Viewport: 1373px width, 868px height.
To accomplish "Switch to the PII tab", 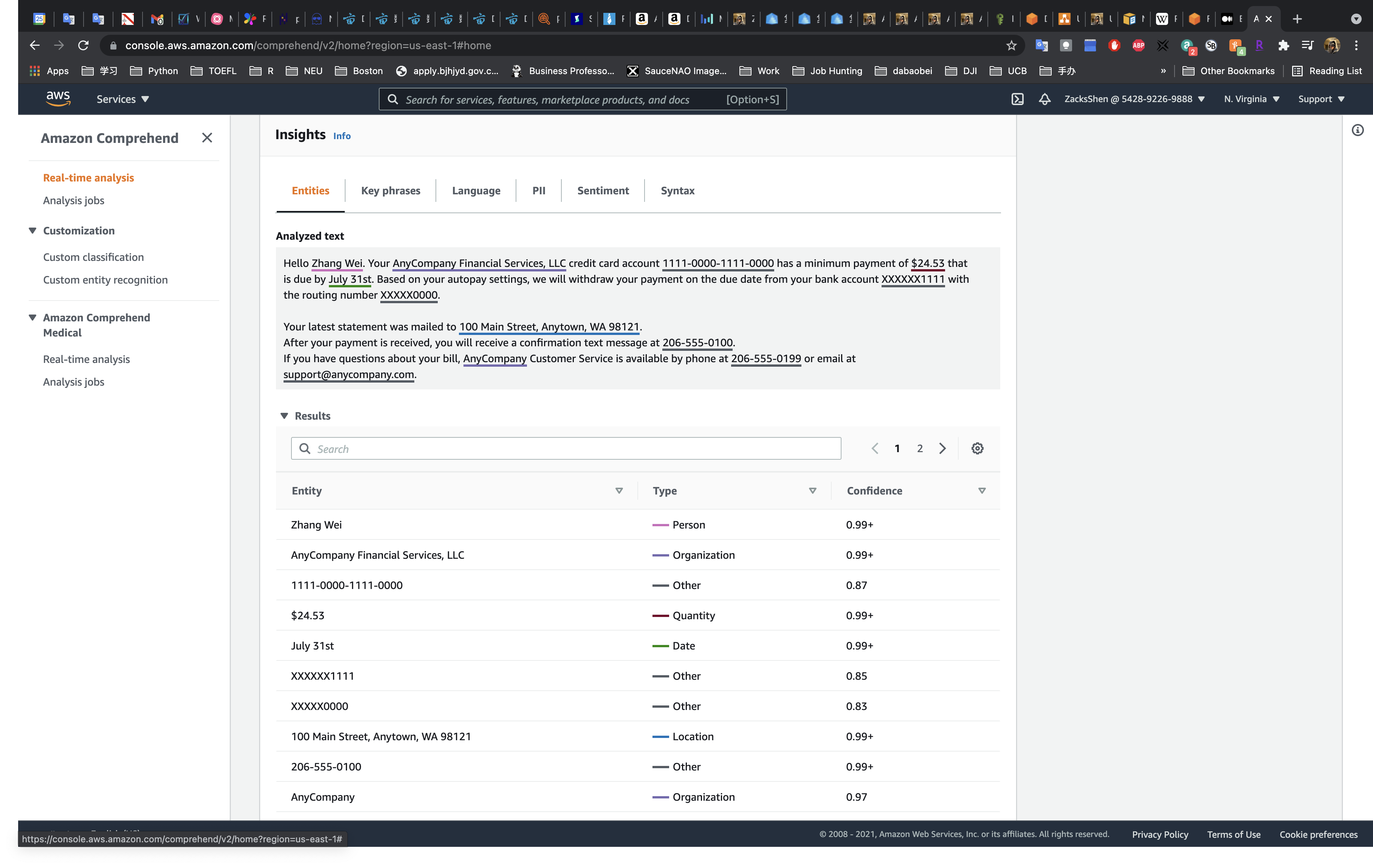I will coord(538,191).
